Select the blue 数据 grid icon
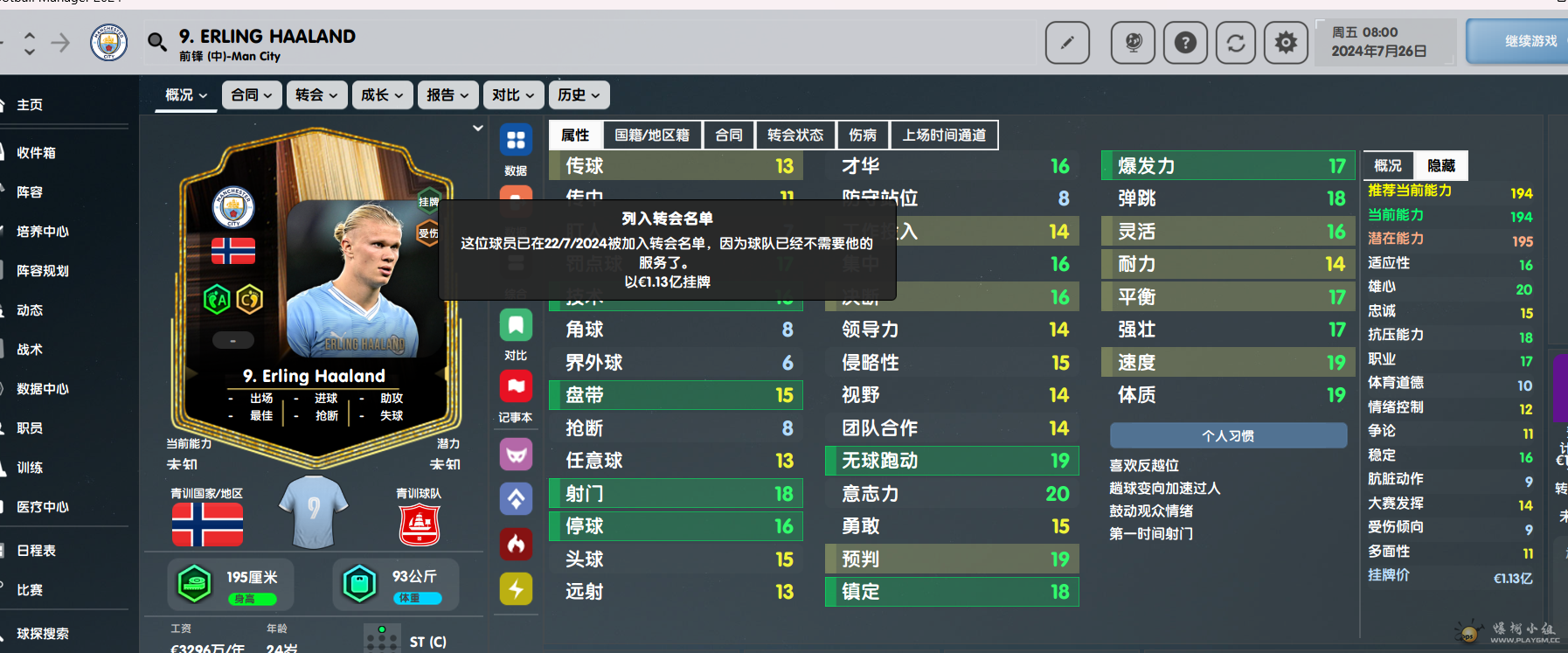Viewport: 1568px width, 653px height. [x=516, y=140]
